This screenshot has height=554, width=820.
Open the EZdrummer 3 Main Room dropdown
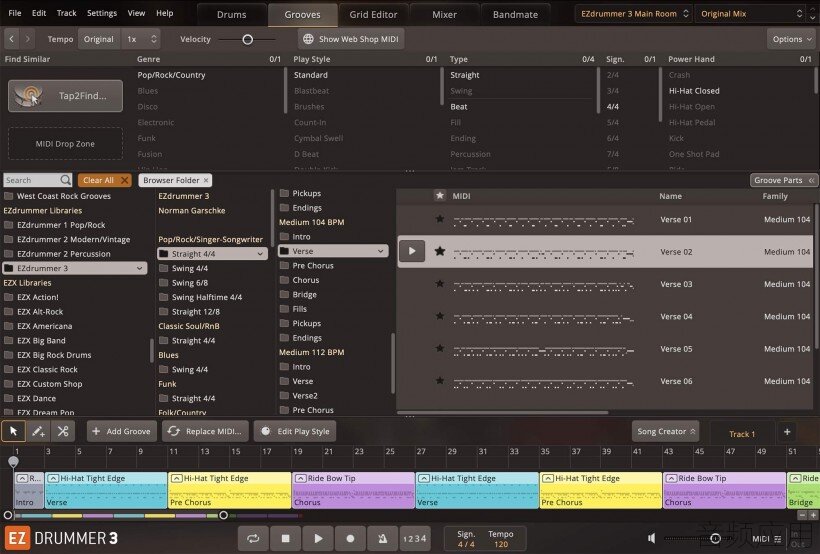633,14
